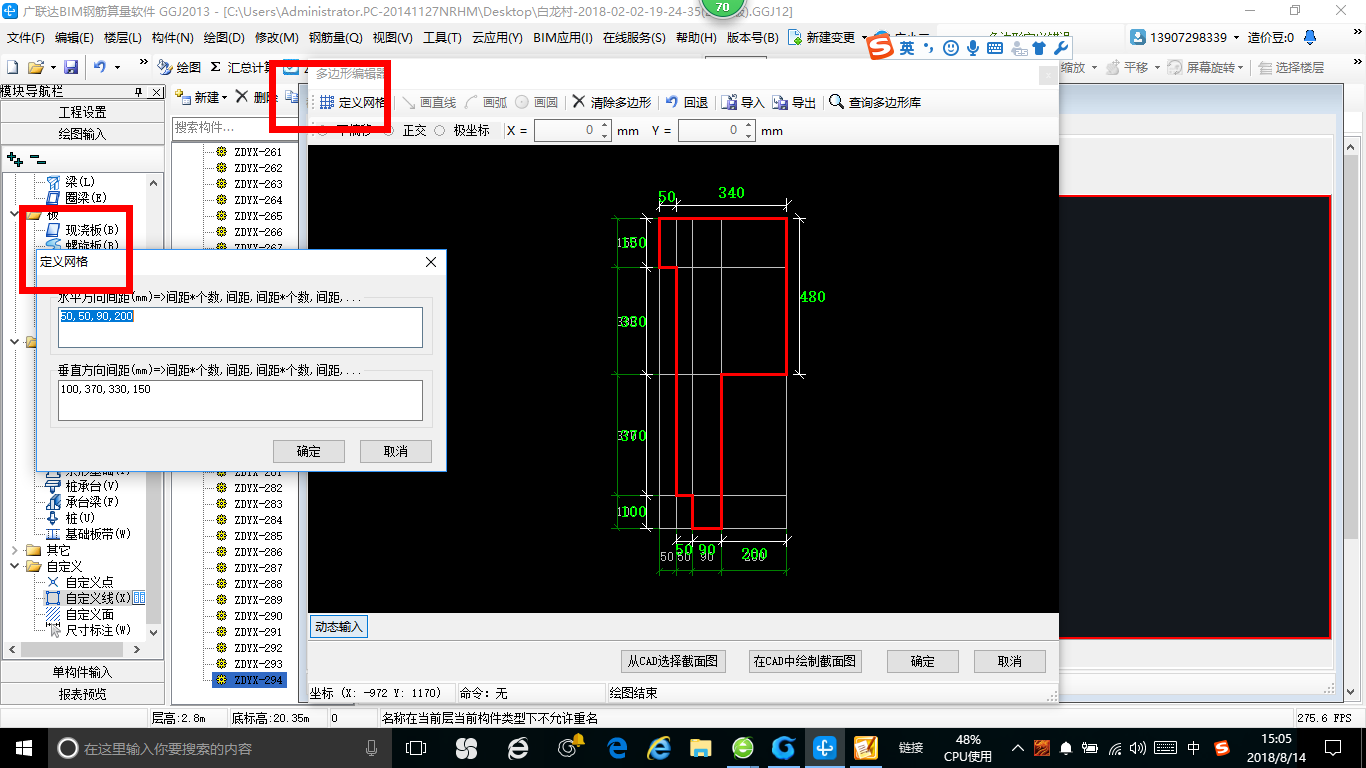
Task: Increase the X value with up stepper
Action: (604, 125)
